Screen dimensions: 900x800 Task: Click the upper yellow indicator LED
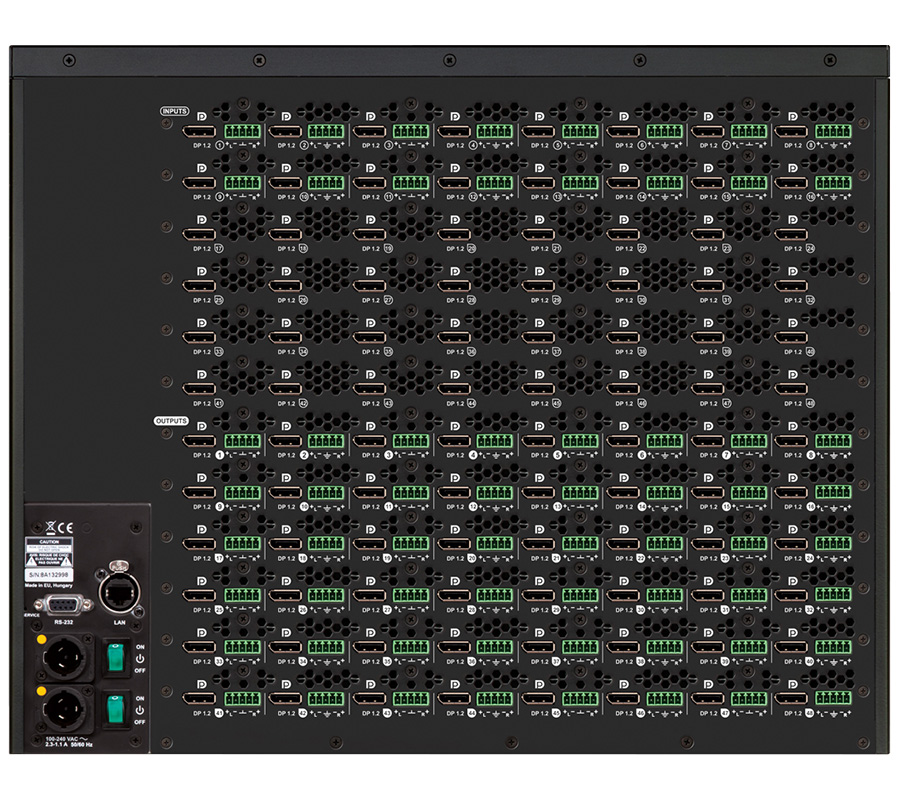(42, 638)
